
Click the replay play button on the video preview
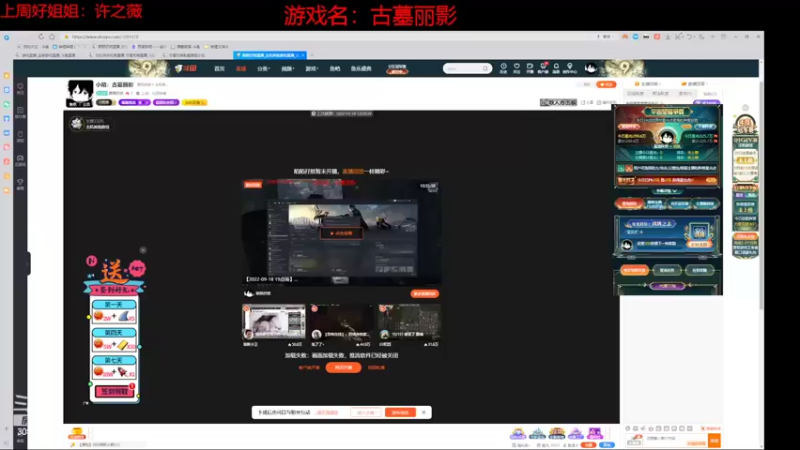(341, 233)
